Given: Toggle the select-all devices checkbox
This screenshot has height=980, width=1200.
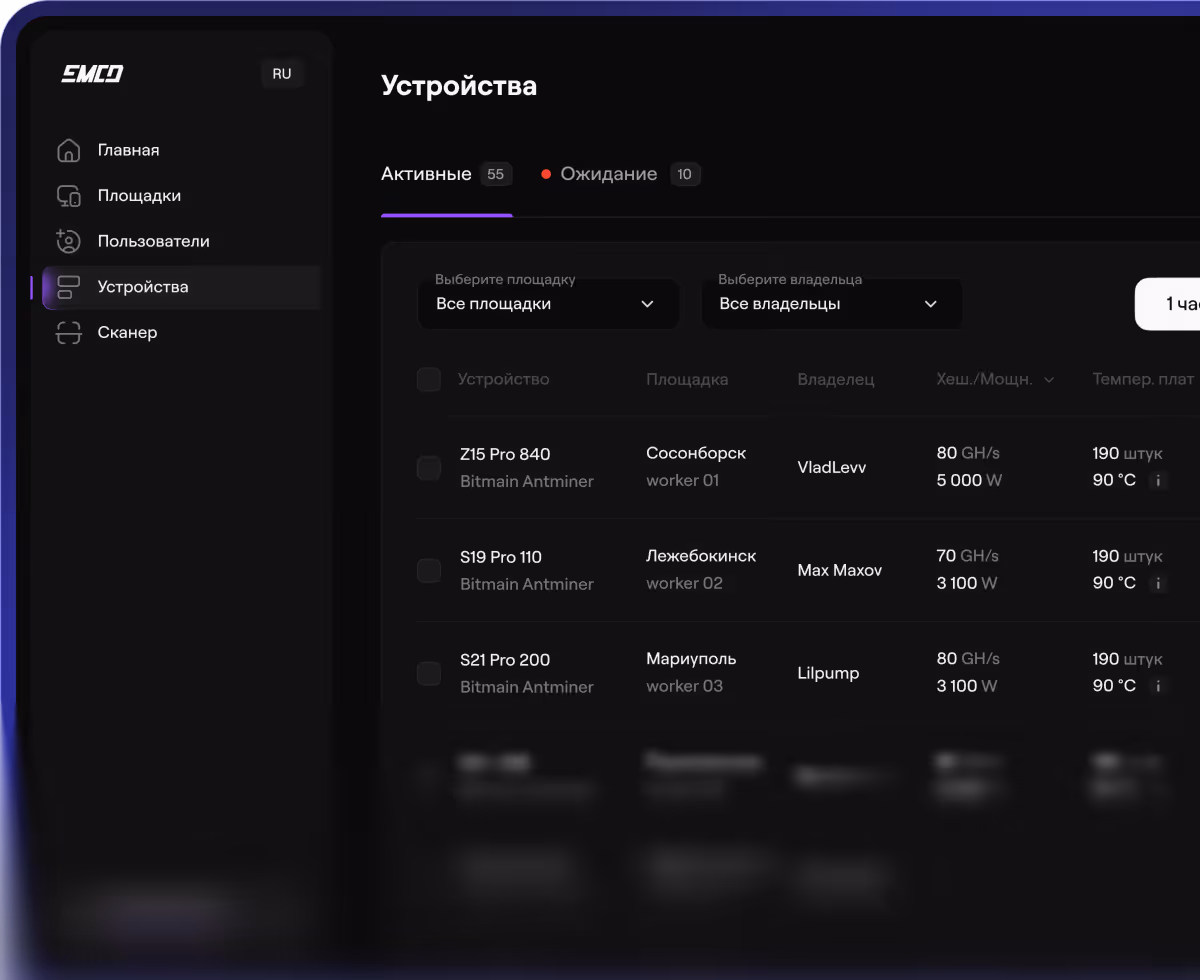Looking at the screenshot, I should click(x=429, y=379).
